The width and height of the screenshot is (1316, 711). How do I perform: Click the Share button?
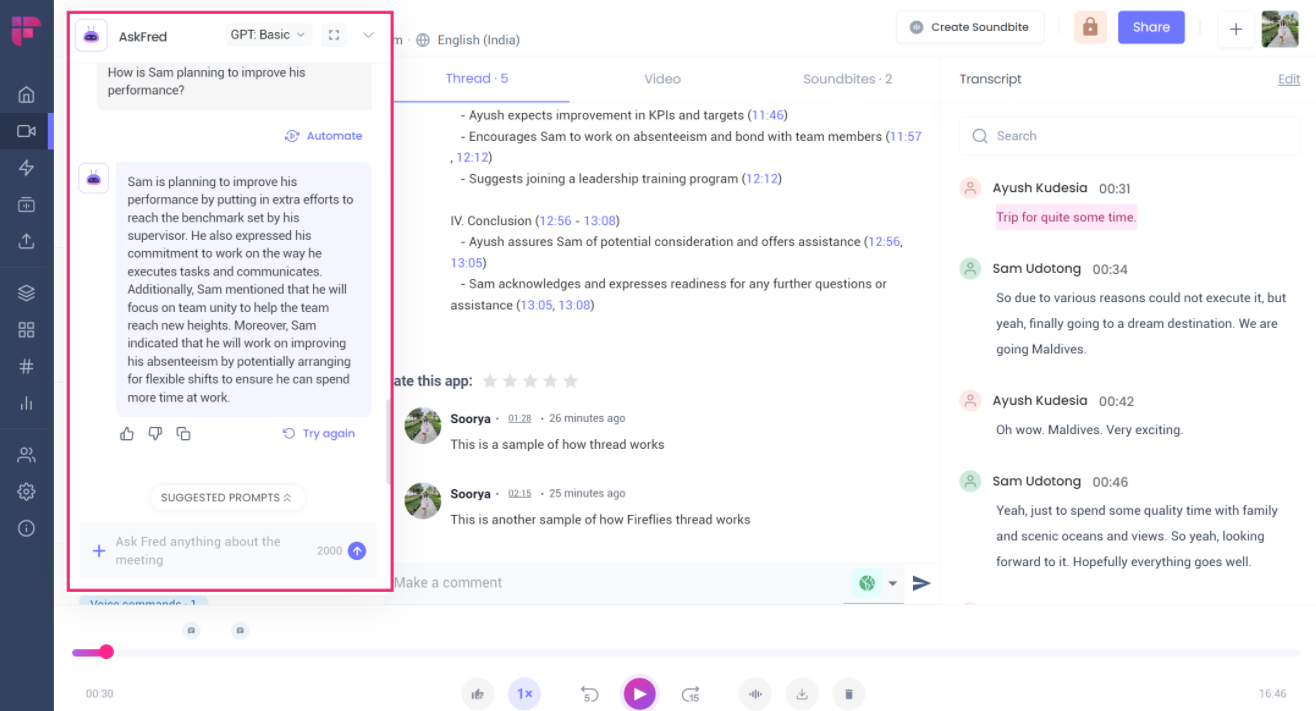coord(1151,27)
